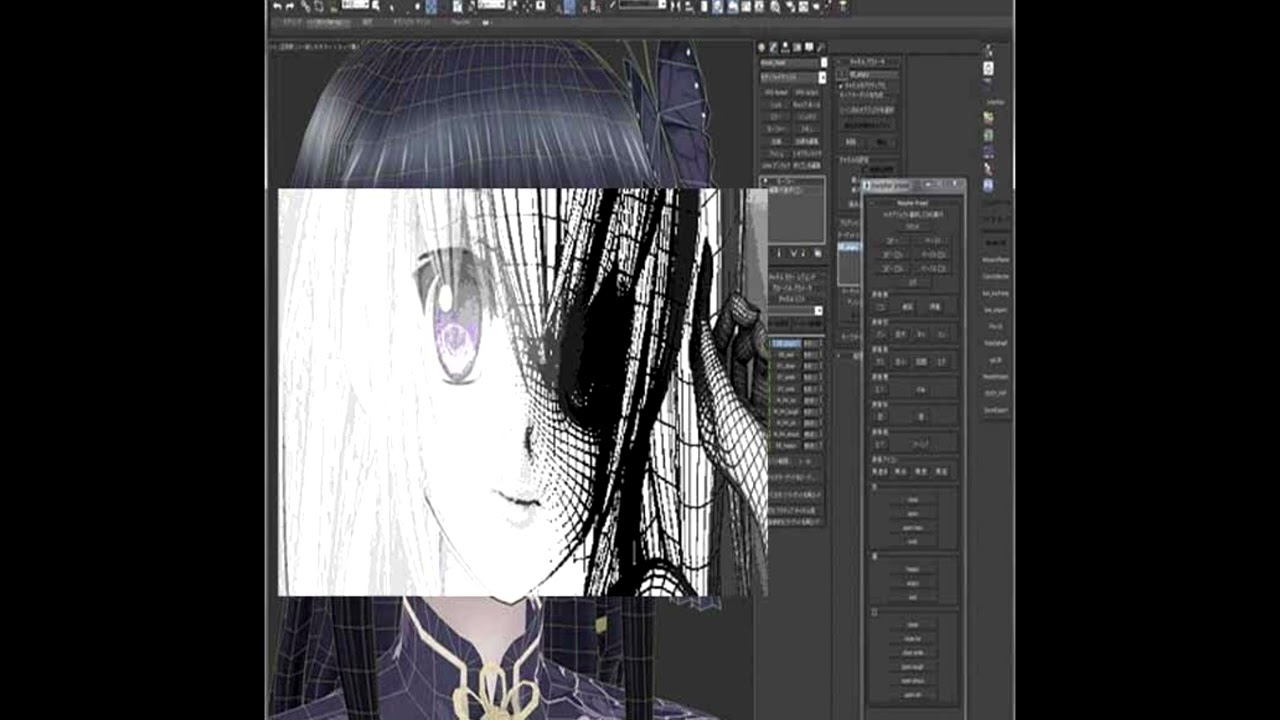1280x720 pixels.
Task: Switch to the Modify command panel tab
Action: [x=773, y=47]
